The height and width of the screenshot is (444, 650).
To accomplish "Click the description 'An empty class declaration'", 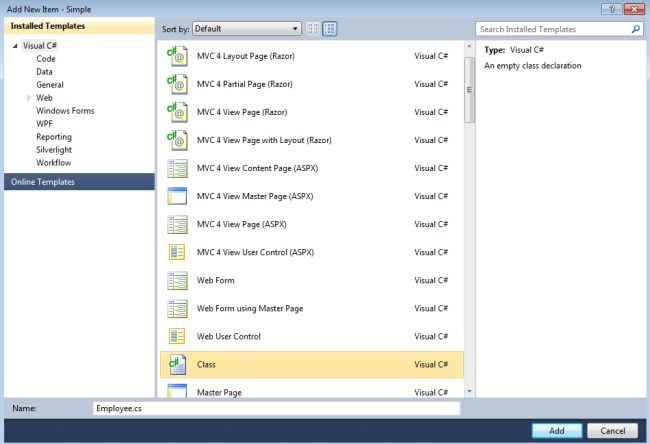I will 533,66.
